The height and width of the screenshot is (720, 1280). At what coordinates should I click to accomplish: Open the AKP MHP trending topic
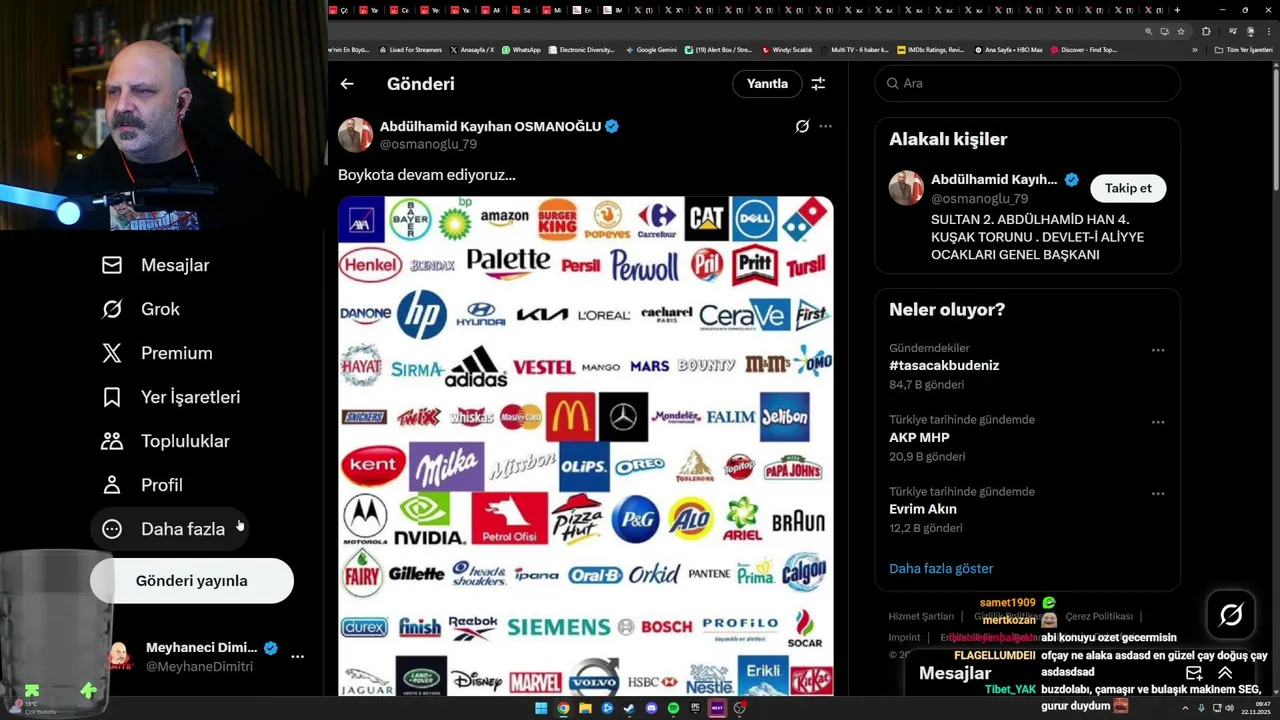(919, 438)
